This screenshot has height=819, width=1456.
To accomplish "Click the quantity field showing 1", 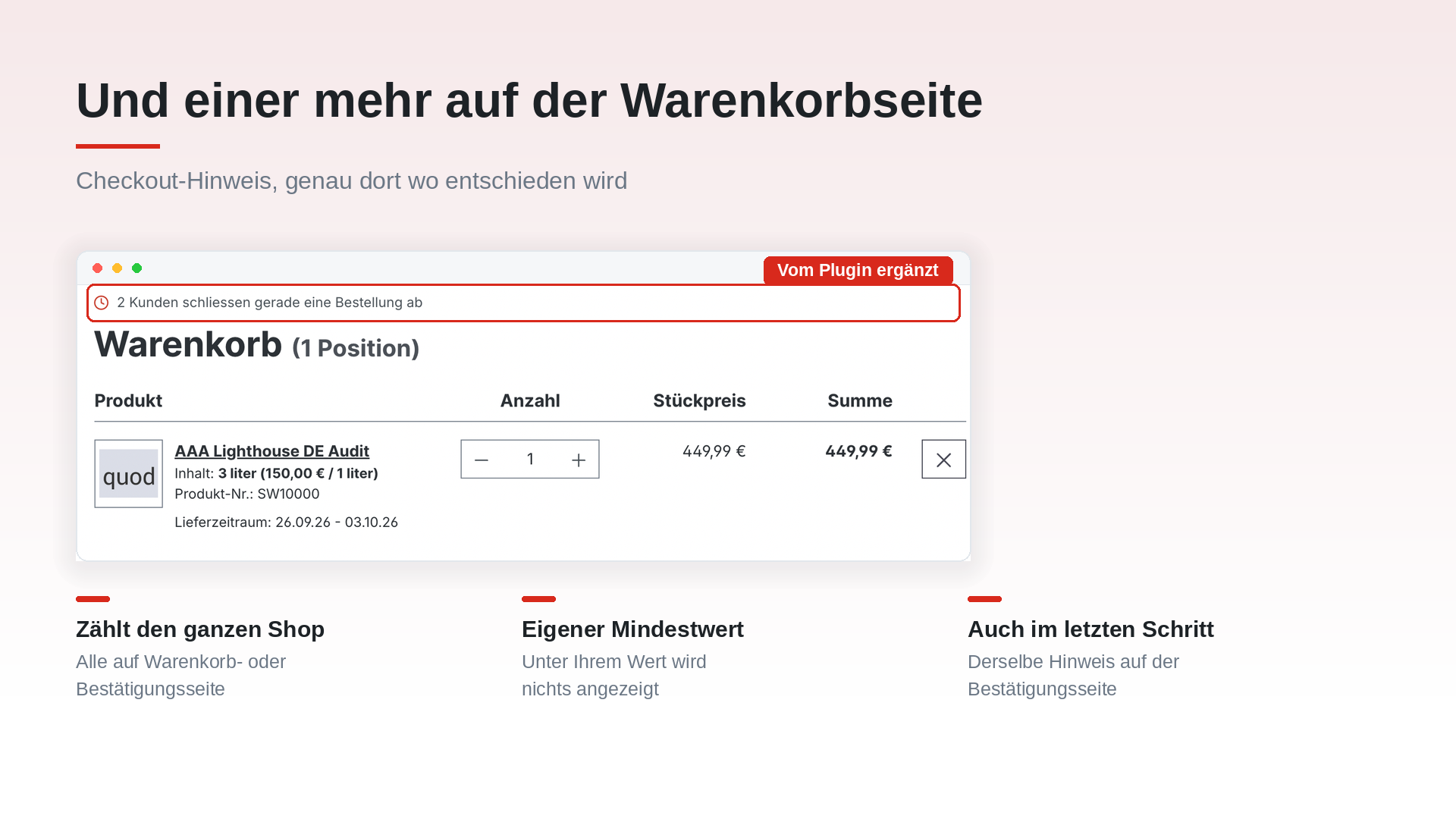I will tap(530, 460).
